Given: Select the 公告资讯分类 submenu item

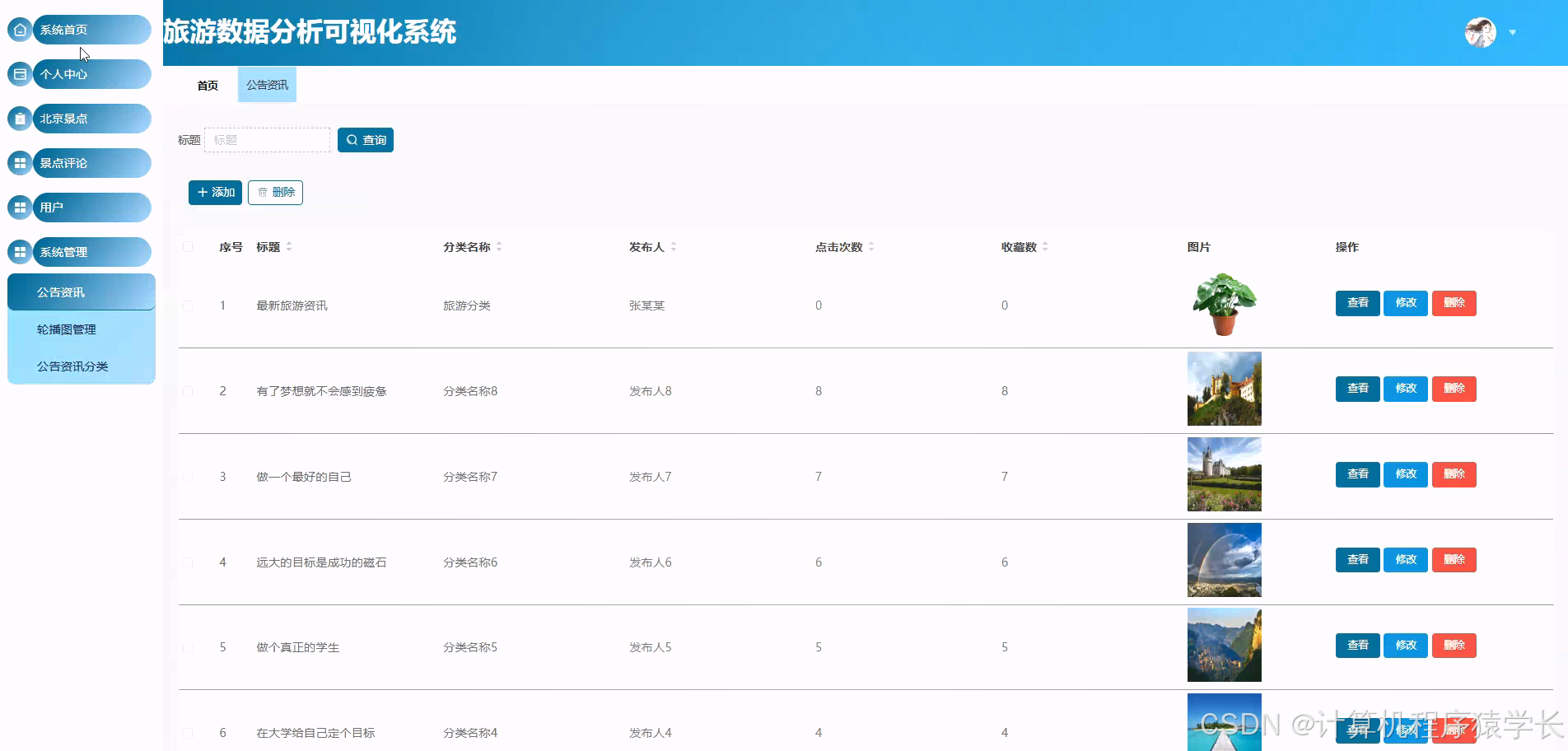Looking at the screenshot, I should click(72, 366).
